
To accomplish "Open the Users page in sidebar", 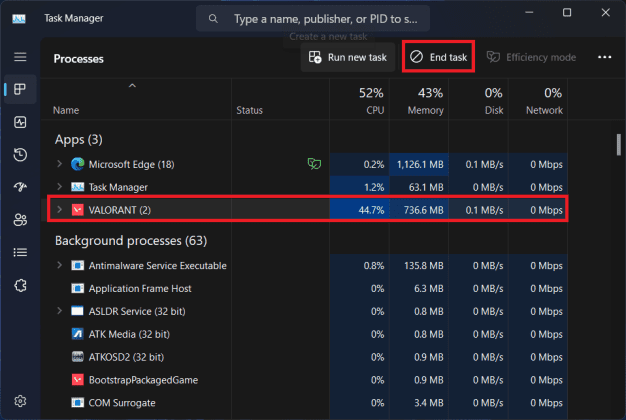I will coord(20,220).
